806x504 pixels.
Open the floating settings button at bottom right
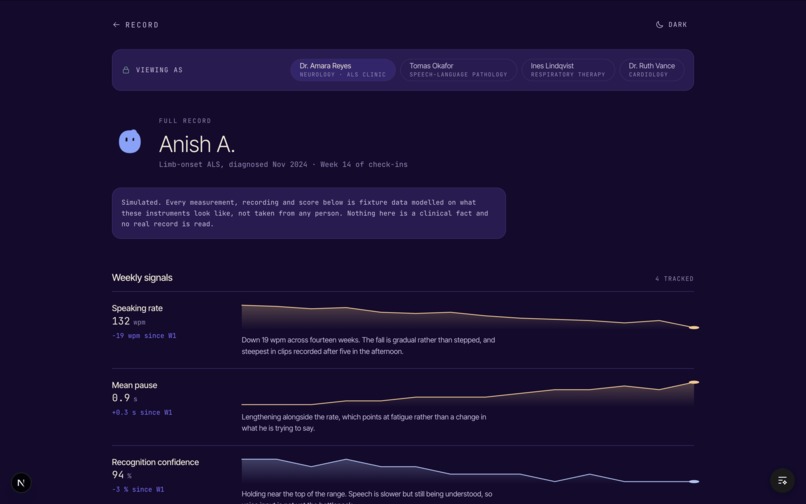click(x=782, y=480)
